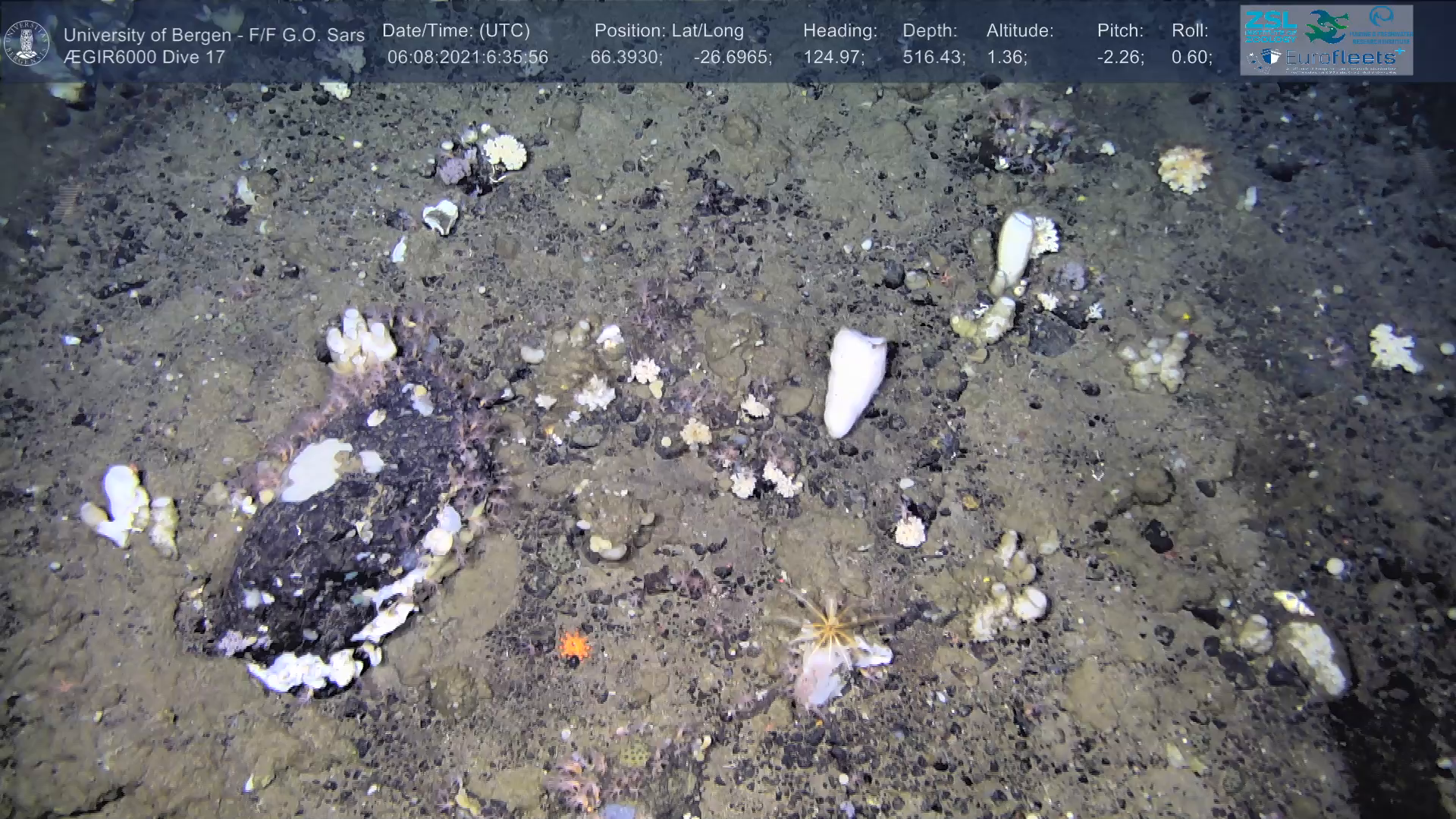Click the University of Bergen seal logo

click(x=27, y=43)
